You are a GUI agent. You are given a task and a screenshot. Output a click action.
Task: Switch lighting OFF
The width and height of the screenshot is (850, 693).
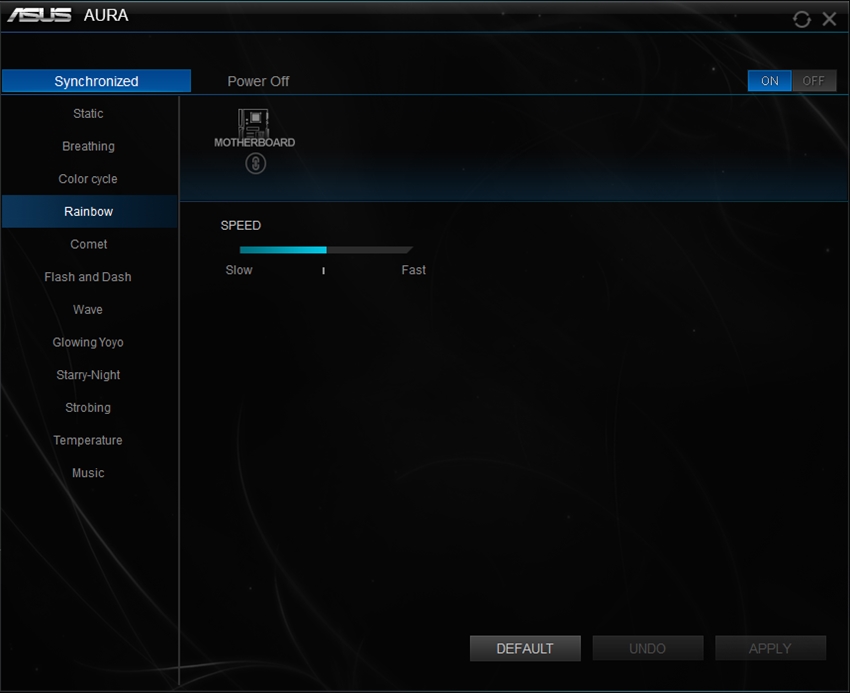[814, 81]
